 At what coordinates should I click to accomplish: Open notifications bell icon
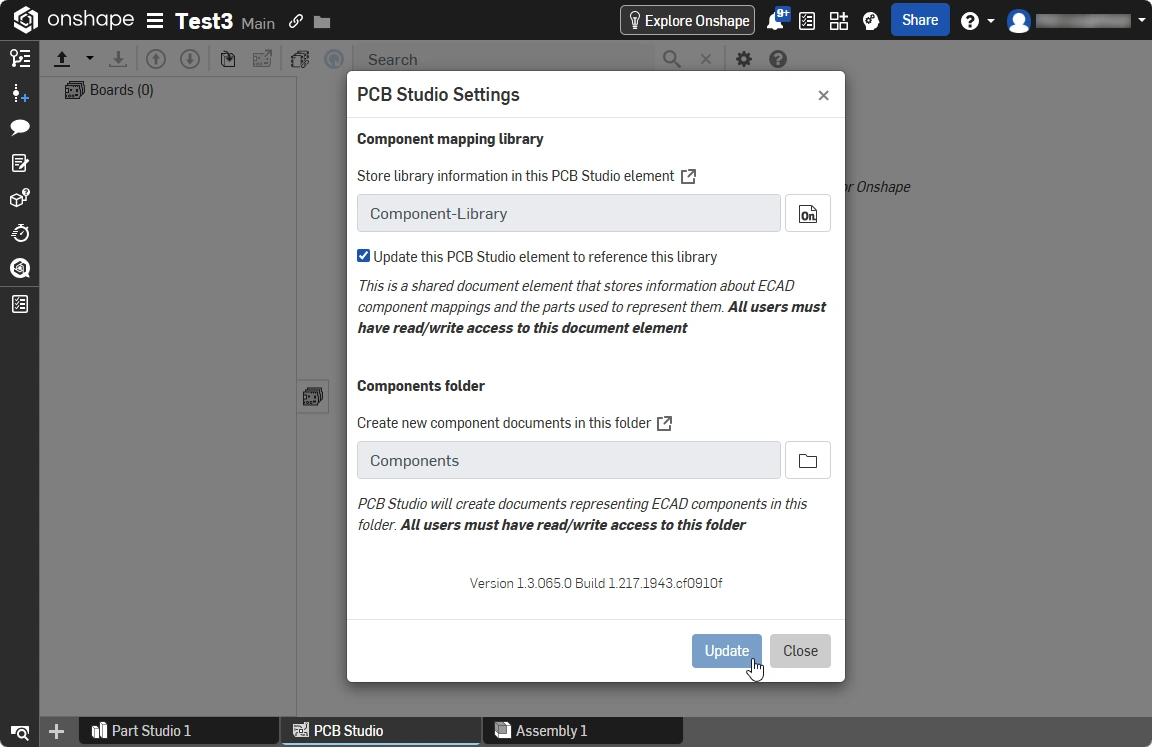[x=776, y=21]
